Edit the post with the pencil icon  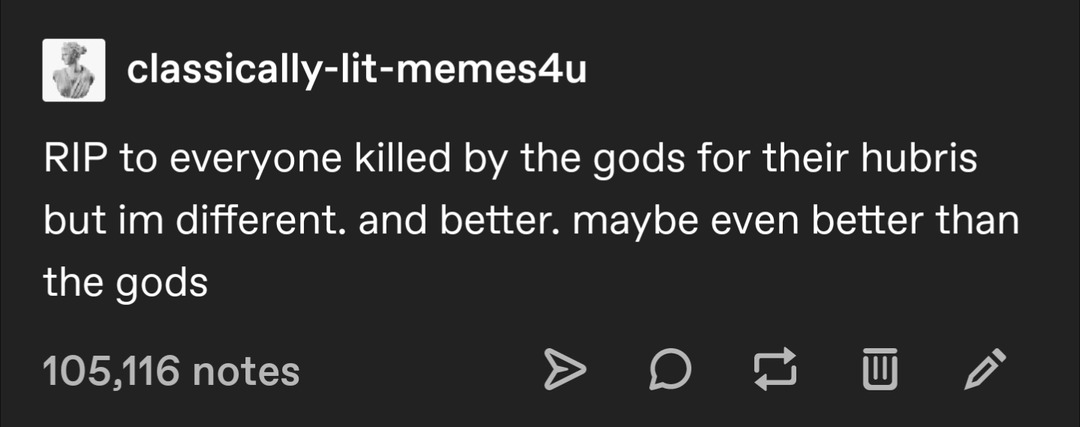click(986, 369)
